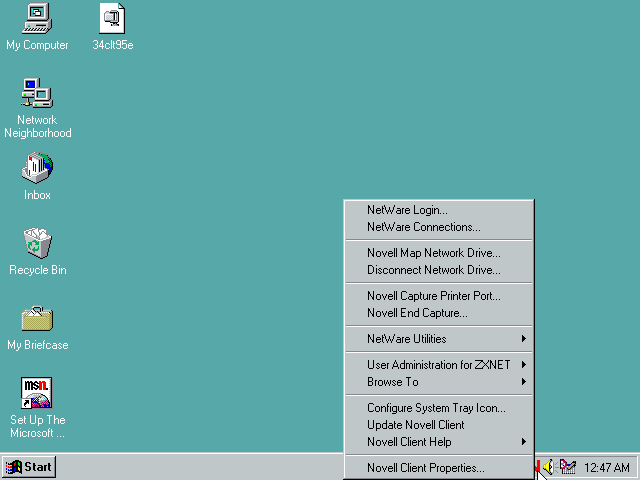Image resolution: width=640 pixels, height=480 pixels.
Task: Choose Configure System Tray Icon...
Action: coord(439,408)
